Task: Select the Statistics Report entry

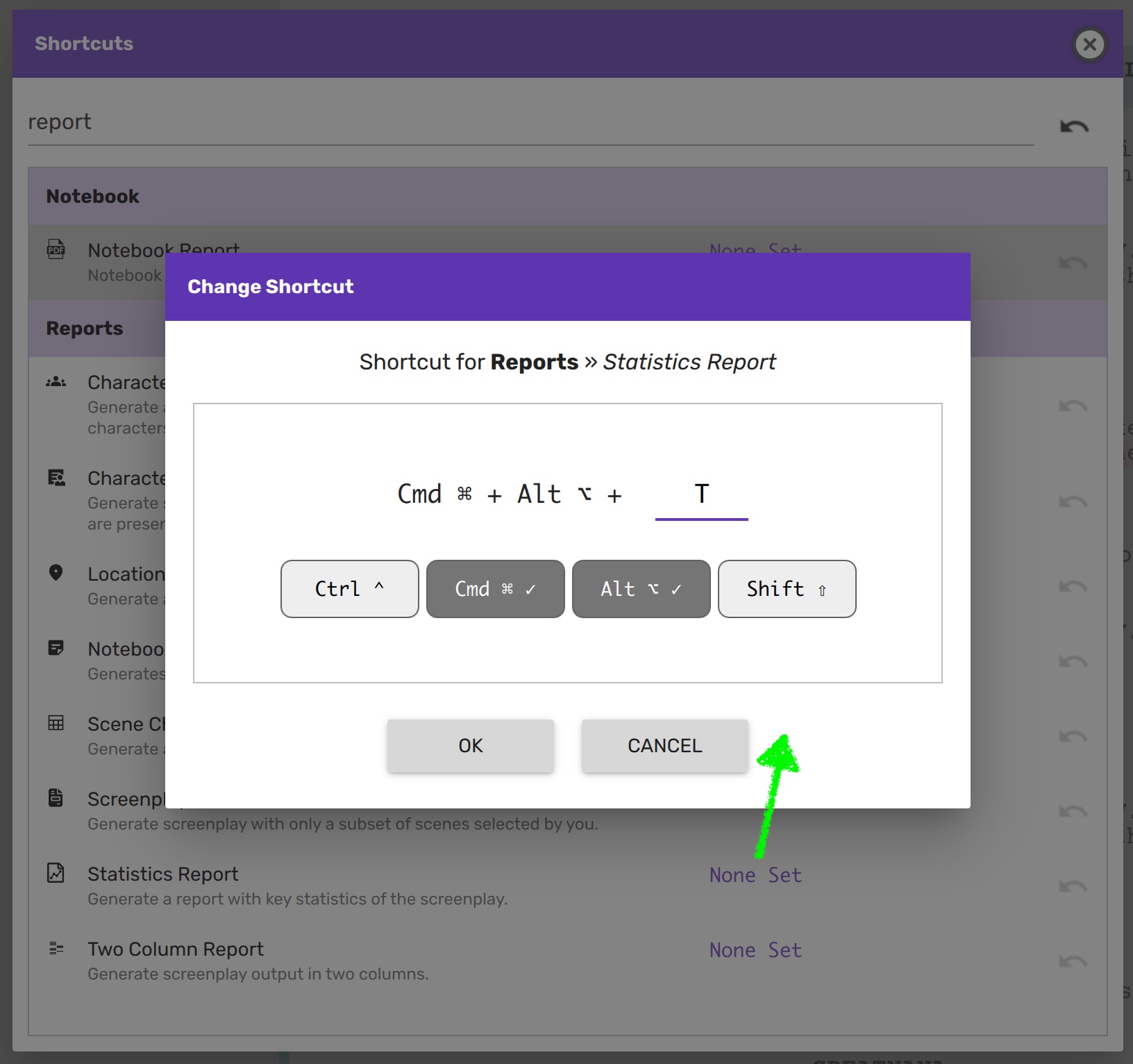Action: (x=163, y=874)
